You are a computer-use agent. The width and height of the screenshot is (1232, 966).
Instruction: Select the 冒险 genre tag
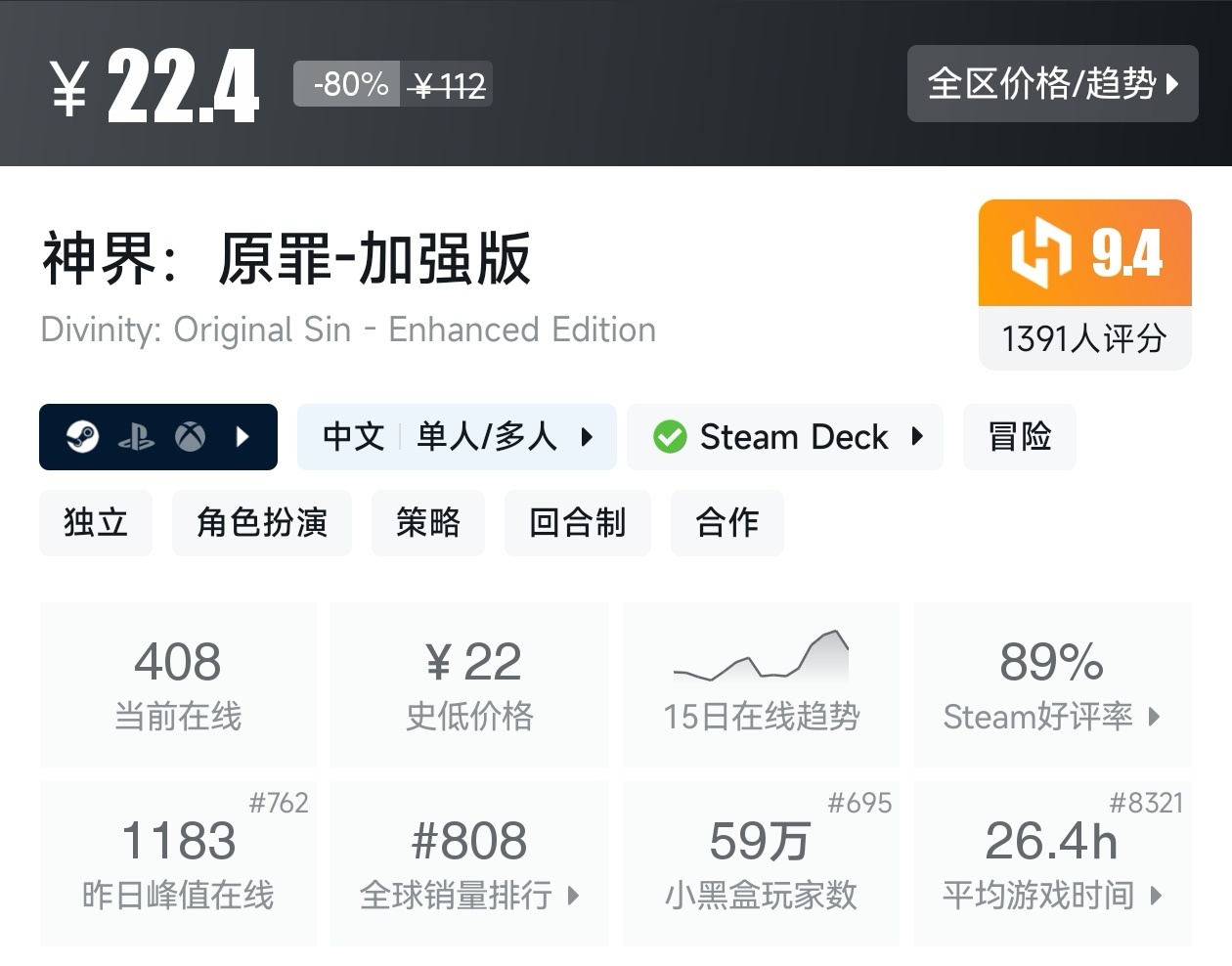[1019, 437]
